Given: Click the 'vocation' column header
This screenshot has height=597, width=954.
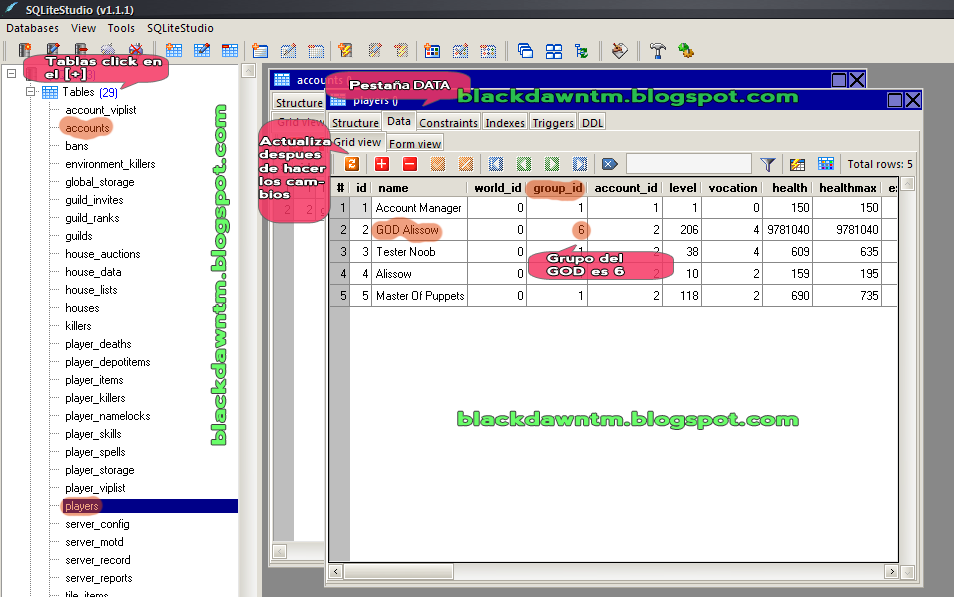Looking at the screenshot, I should click(x=733, y=188).
